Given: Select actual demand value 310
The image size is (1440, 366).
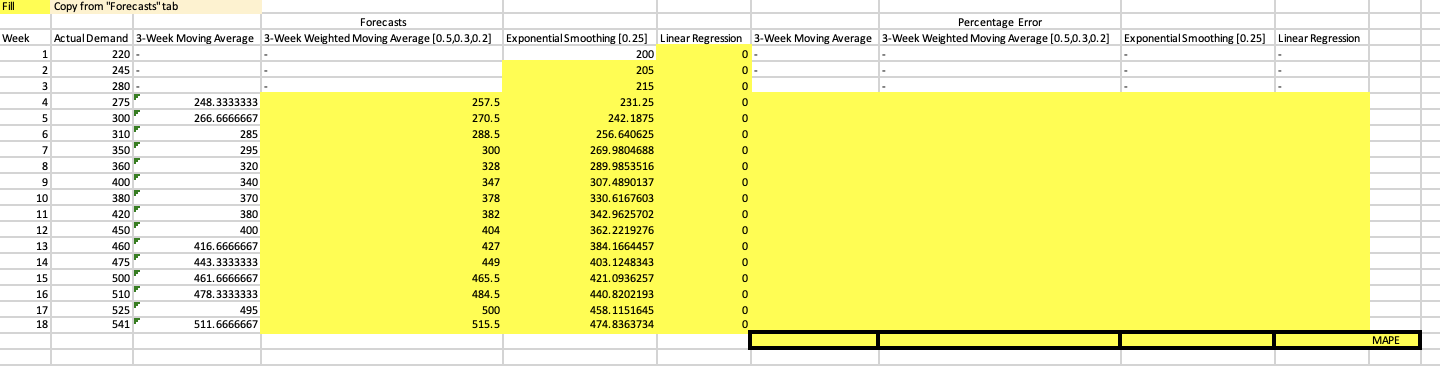Looking at the screenshot, I should pos(92,133).
